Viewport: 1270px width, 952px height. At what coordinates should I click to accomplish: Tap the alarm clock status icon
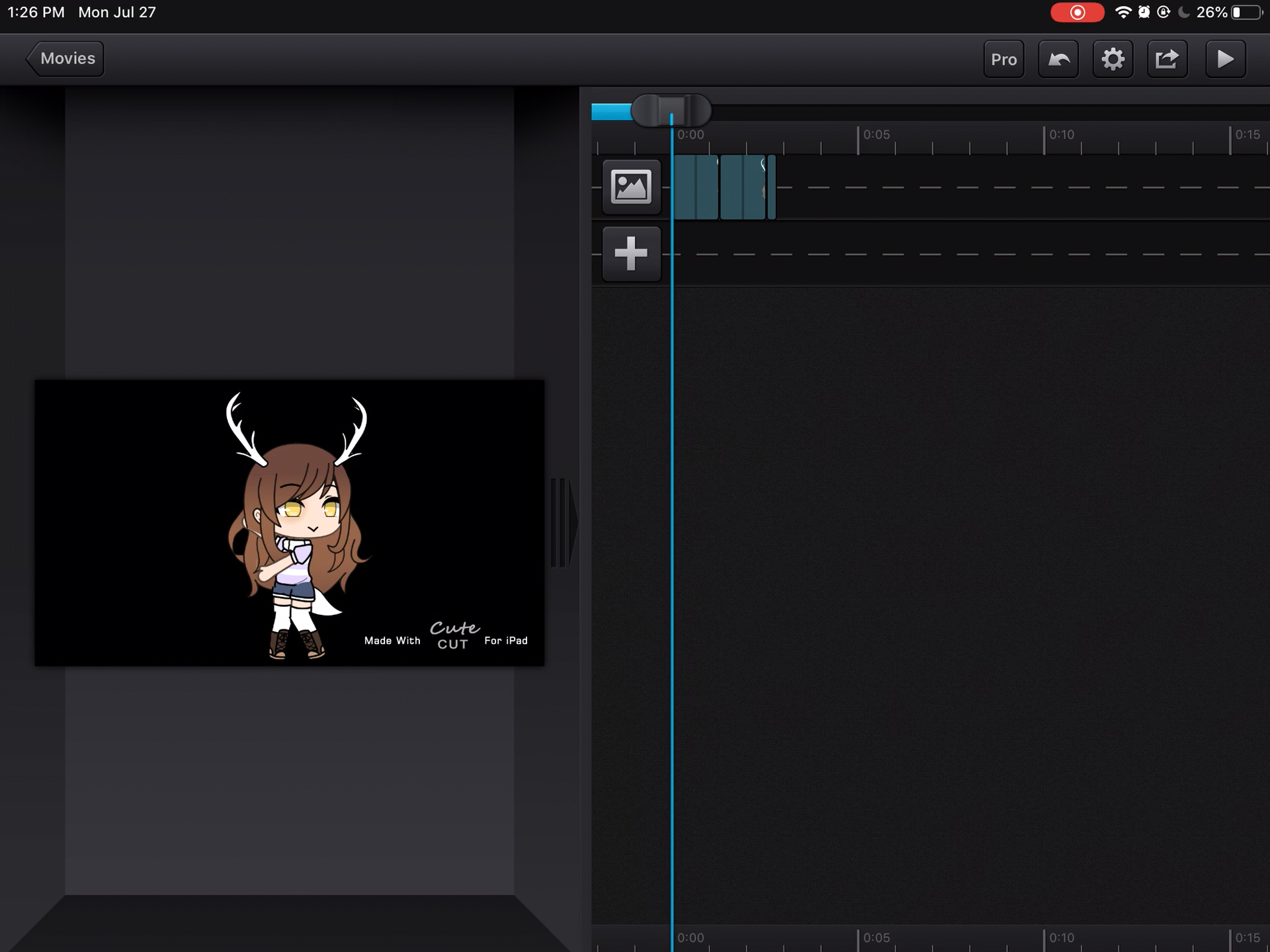pyautogui.click(x=1144, y=12)
